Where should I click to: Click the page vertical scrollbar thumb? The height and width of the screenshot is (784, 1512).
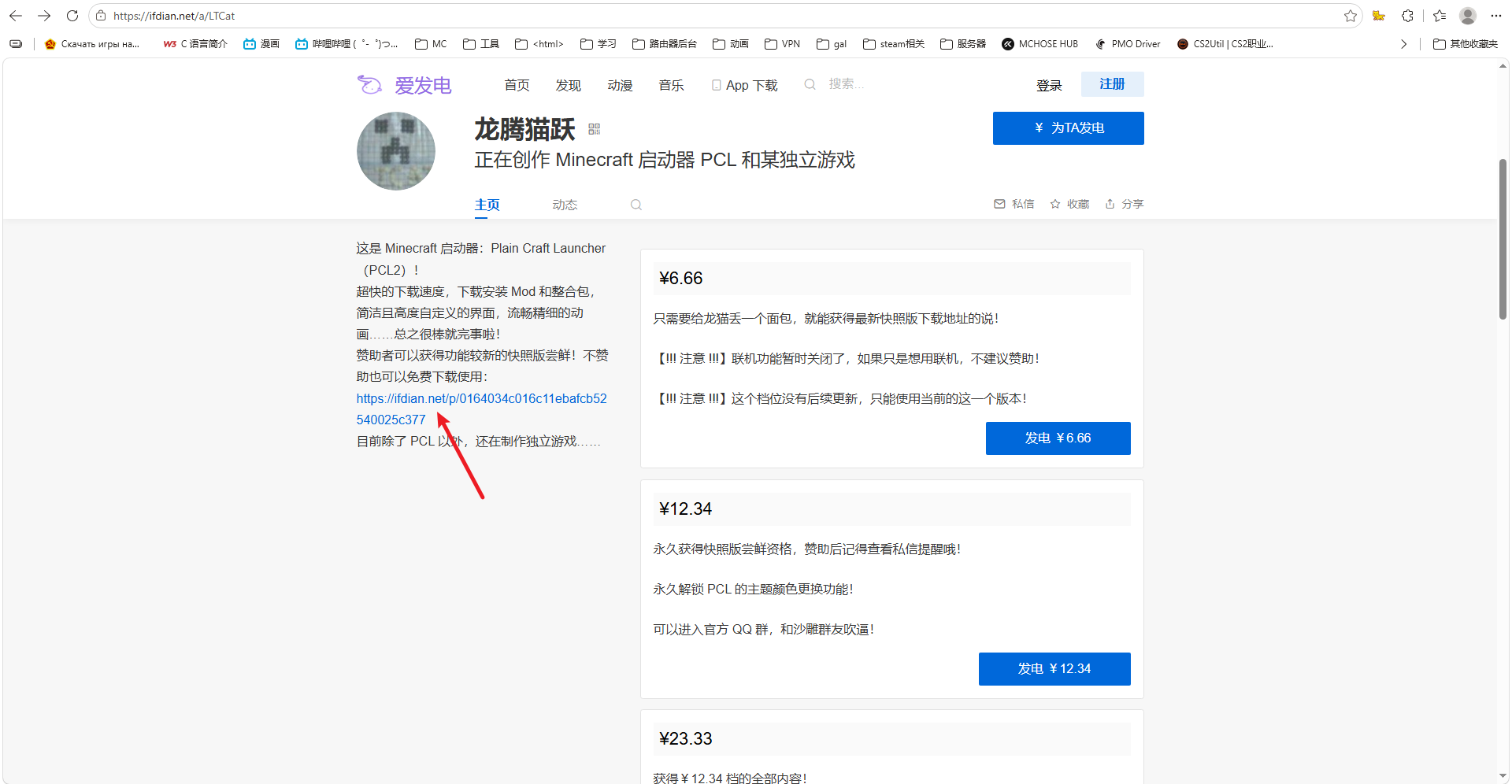1503,239
